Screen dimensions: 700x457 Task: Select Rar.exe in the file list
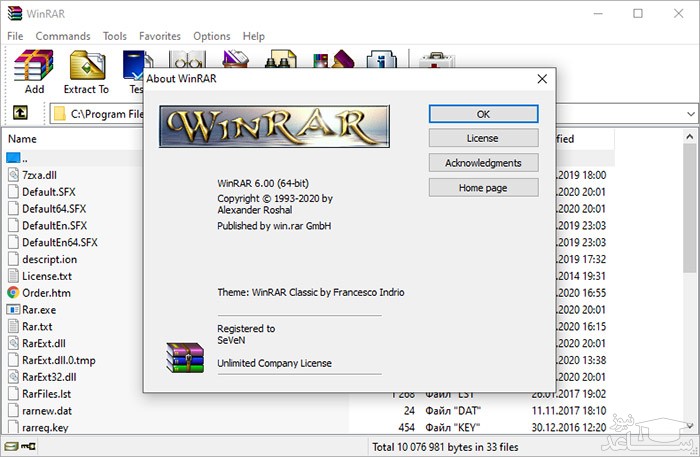(40, 309)
